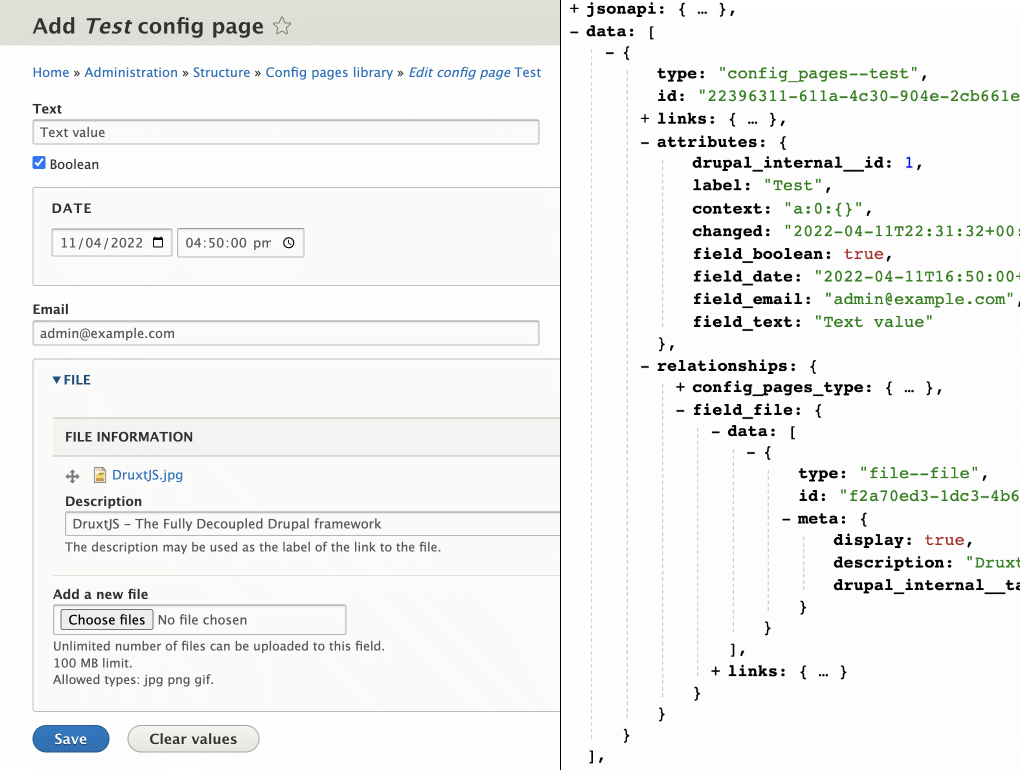Click the image file icon next to DruxtJS.jpg
This screenshot has width=1020, height=770.
tap(100, 475)
